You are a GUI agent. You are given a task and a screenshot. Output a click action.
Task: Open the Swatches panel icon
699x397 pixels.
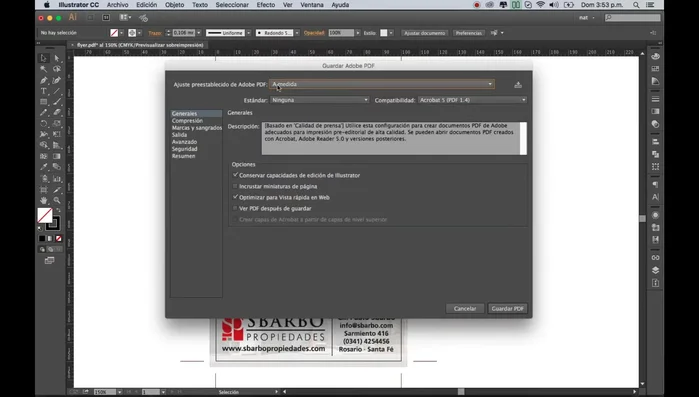pyautogui.click(x=655, y=69)
